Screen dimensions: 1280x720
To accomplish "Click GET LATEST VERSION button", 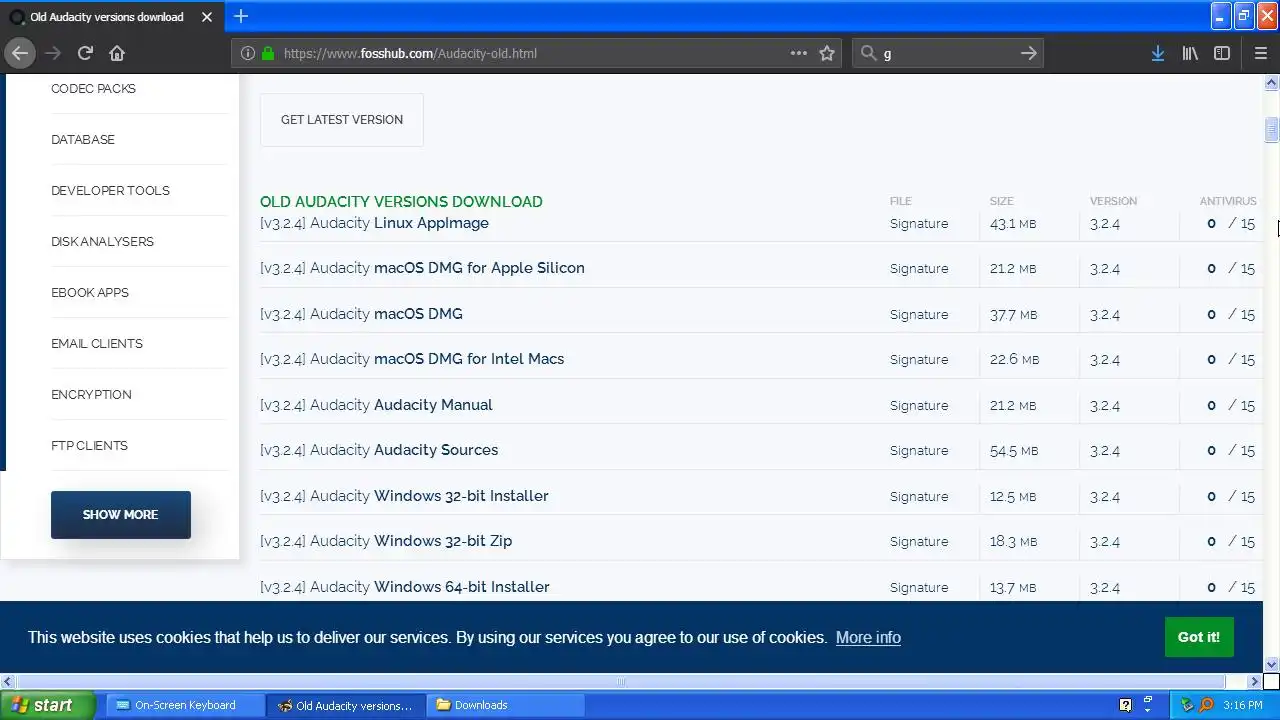I will pyautogui.click(x=342, y=120).
